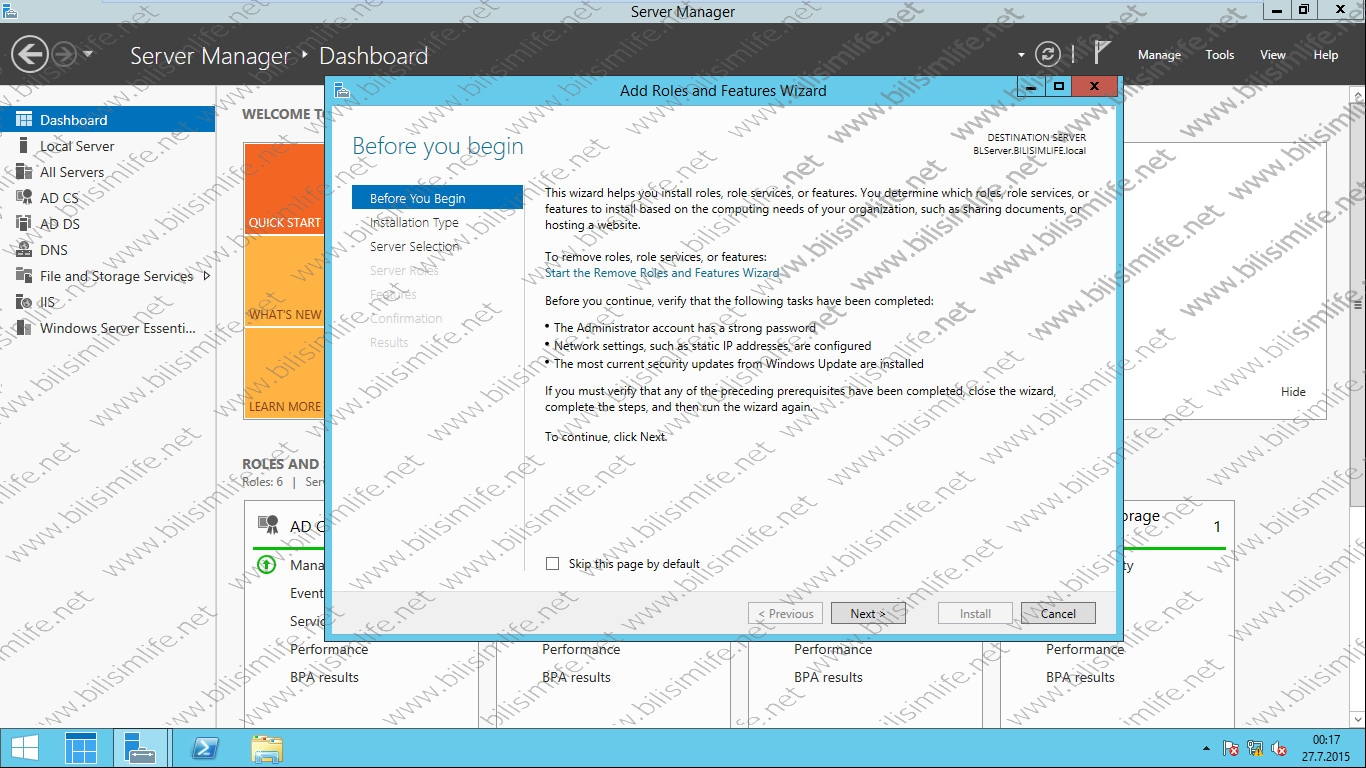Click the wizard title bar icon
This screenshot has width=1366, height=768.
point(342,90)
